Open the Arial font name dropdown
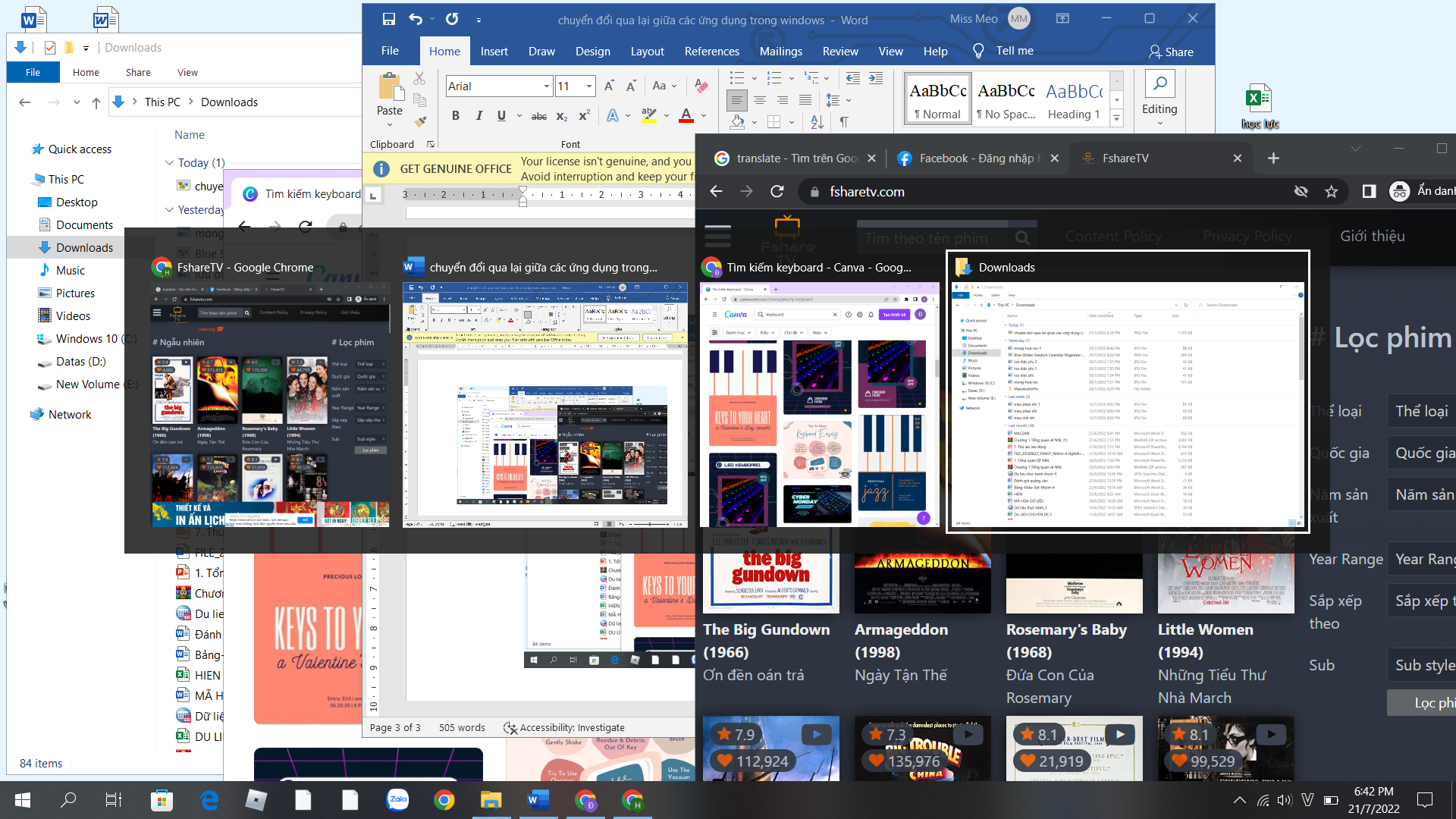This screenshot has height=819, width=1456. pyautogui.click(x=547, y=86)
